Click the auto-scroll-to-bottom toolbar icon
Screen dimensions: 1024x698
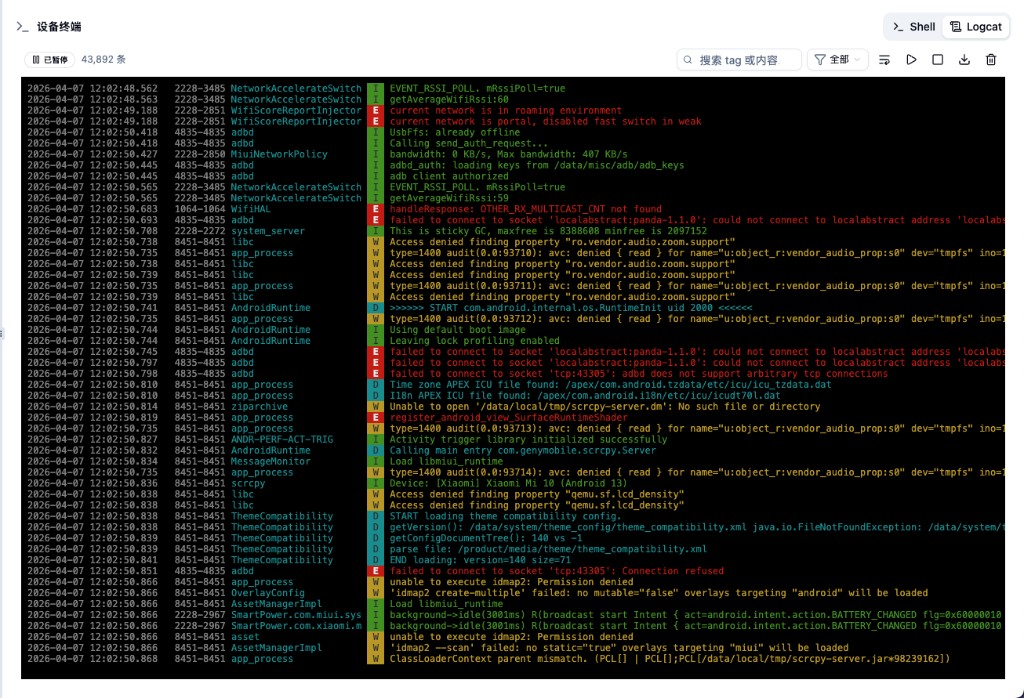(x=884, y=60)
